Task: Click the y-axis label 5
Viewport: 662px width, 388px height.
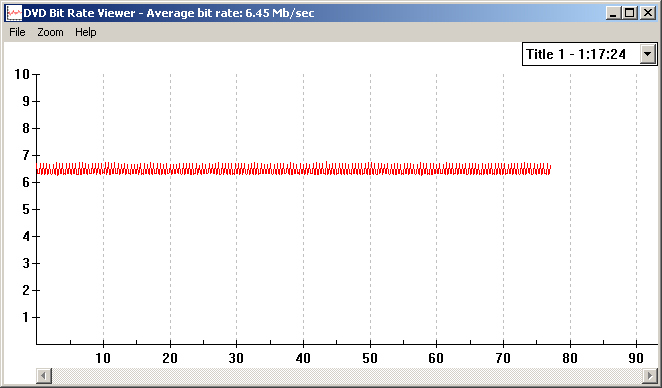Action: 26,209
